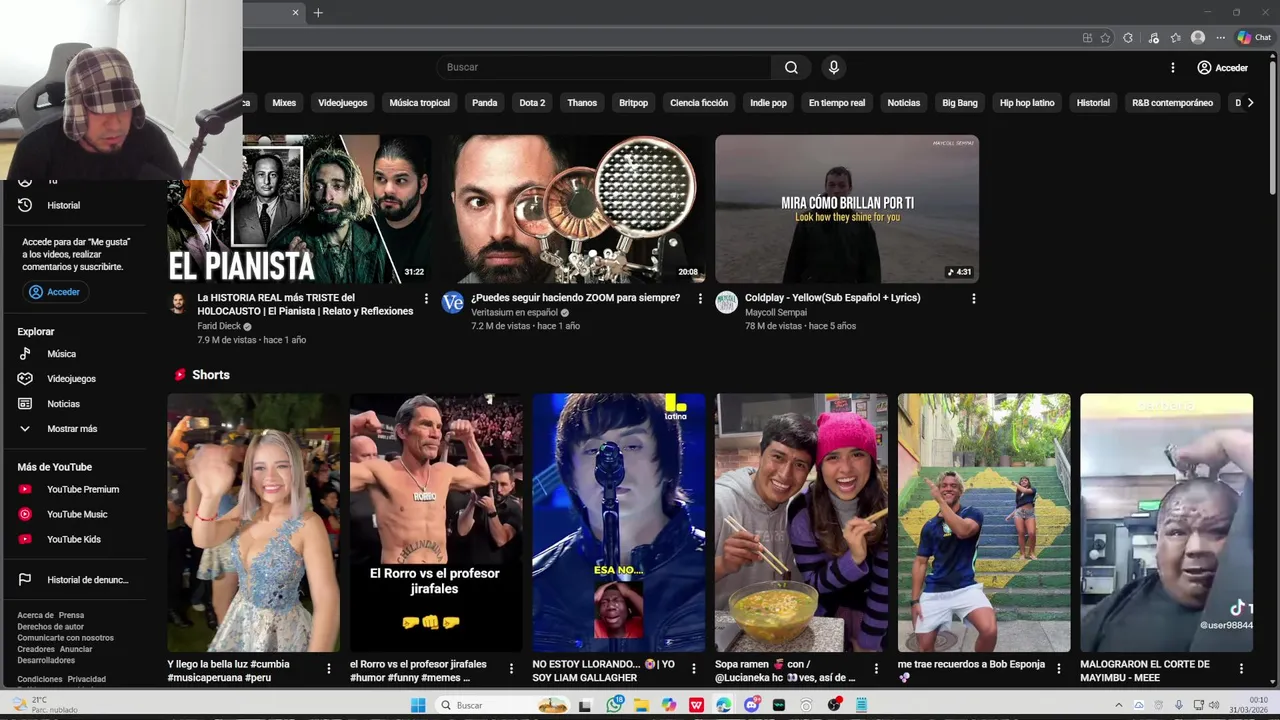Activate voice search microphone icon
The height and width of the screenshot is (720, 1280).
833,67
